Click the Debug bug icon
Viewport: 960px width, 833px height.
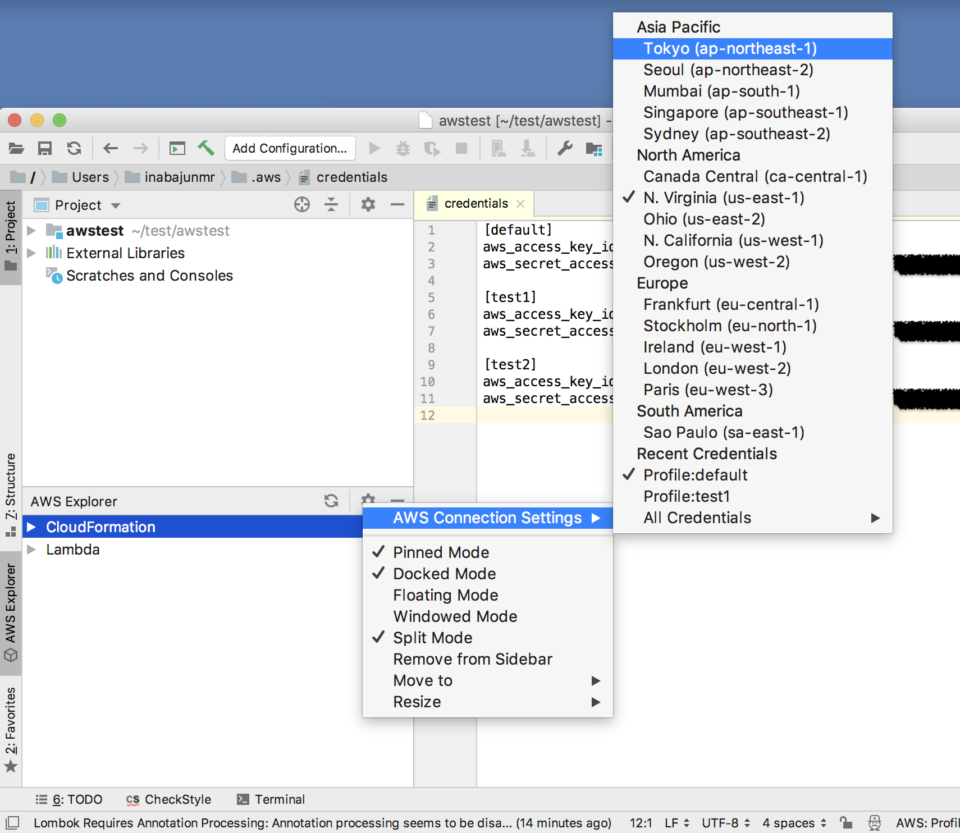[x=403, y=148]
